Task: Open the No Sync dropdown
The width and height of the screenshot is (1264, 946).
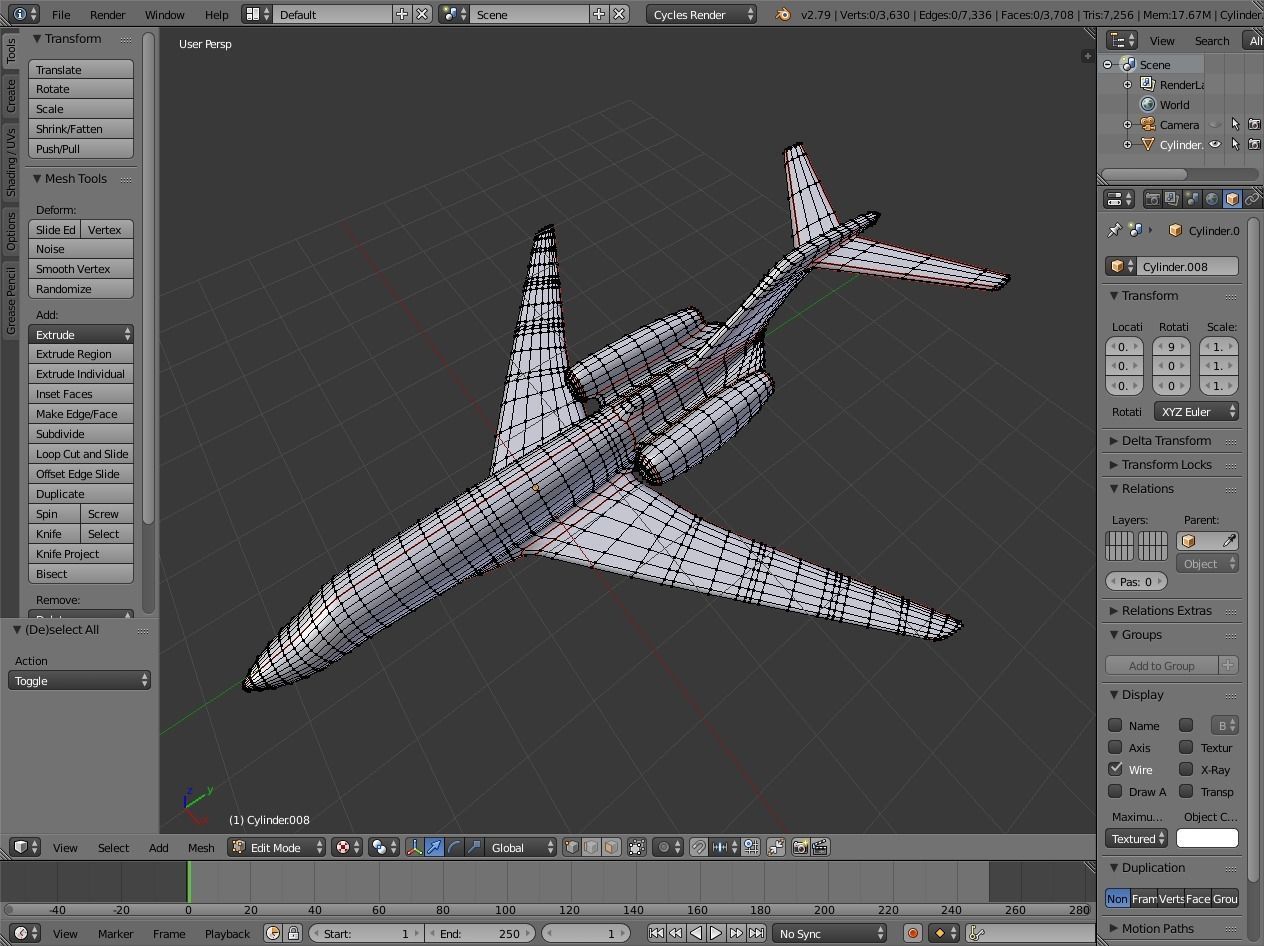Action: coord(829,933)
